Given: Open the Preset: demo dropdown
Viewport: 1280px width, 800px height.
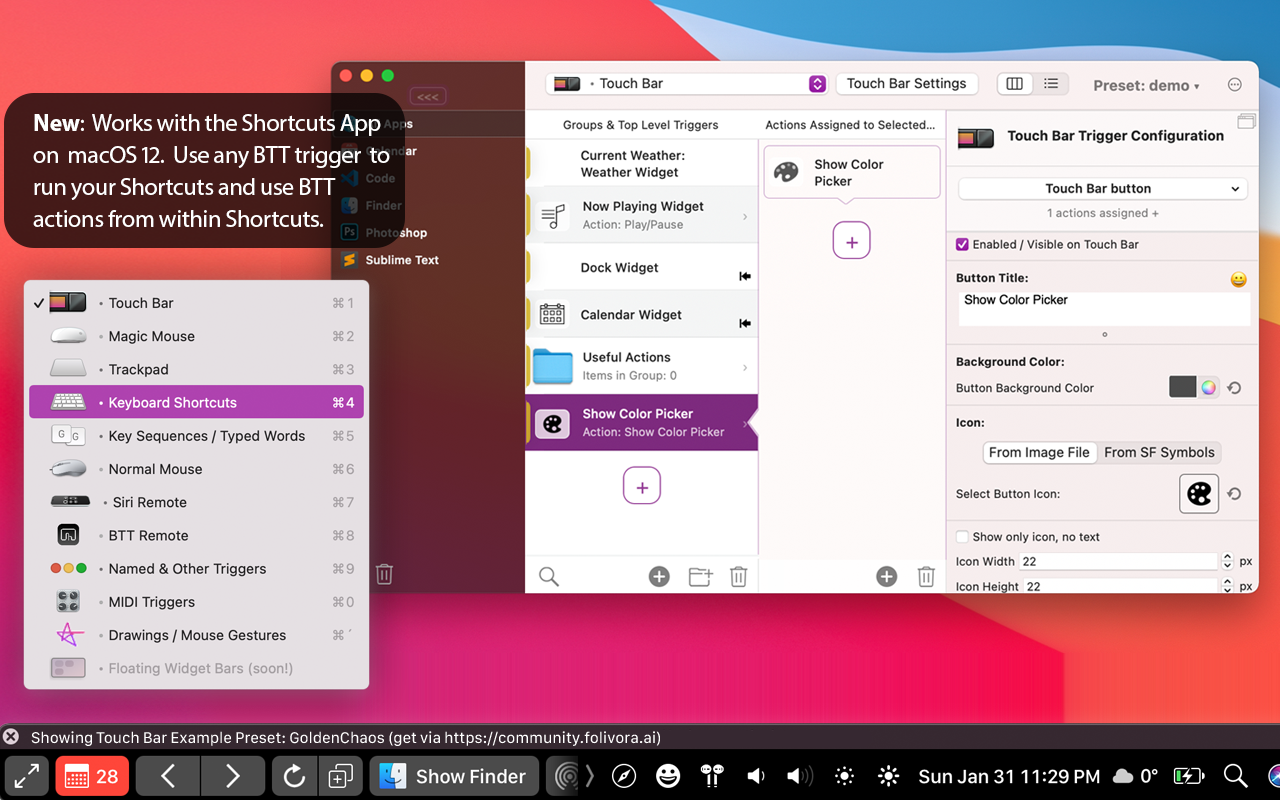Looking at the screenshot, I should pos(1146,86).
